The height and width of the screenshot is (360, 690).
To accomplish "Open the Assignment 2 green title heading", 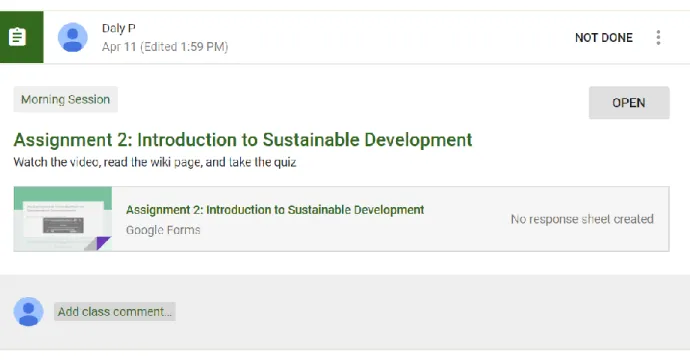I will [x=243, y=140].
